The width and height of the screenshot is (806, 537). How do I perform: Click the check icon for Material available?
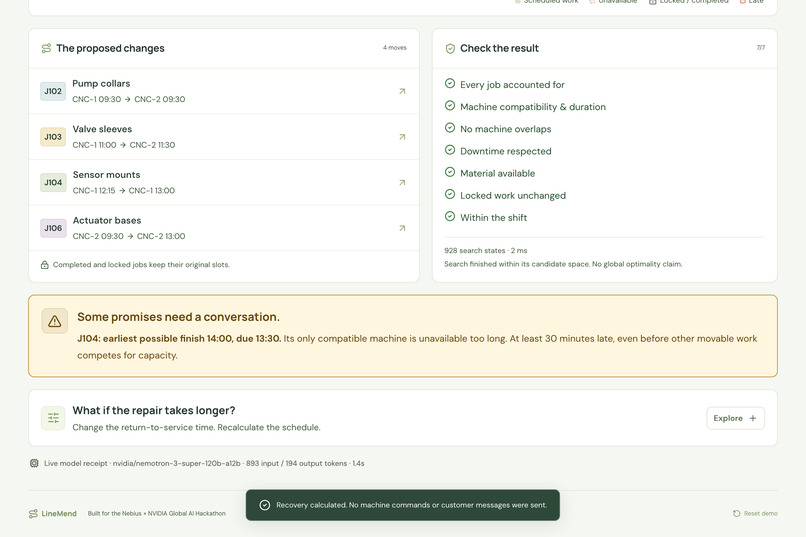(450, 172)
